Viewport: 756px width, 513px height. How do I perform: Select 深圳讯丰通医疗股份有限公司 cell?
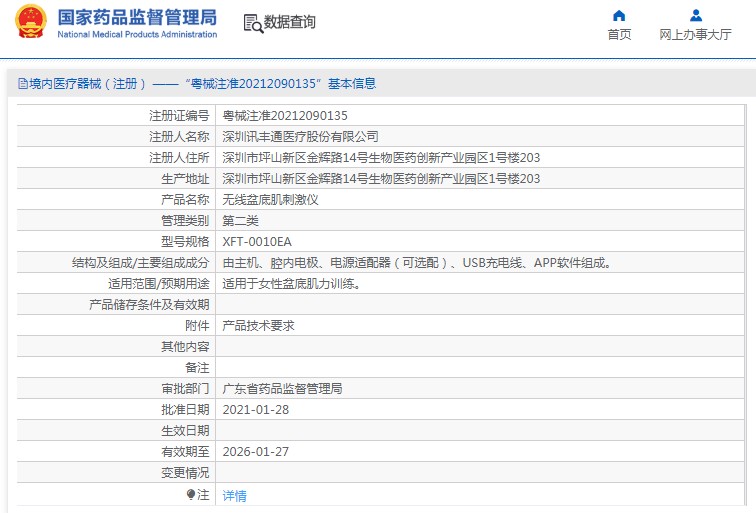300,137
